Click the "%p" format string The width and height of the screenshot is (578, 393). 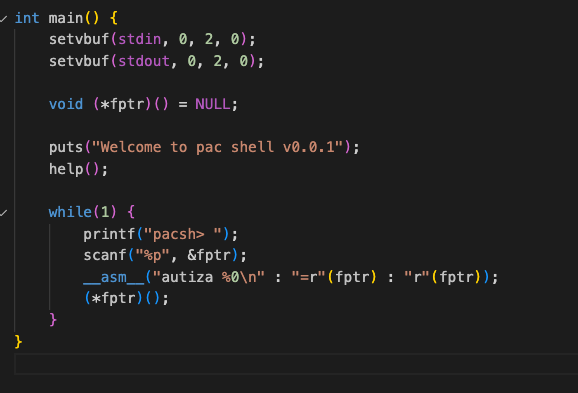click(x=153, y=255)
